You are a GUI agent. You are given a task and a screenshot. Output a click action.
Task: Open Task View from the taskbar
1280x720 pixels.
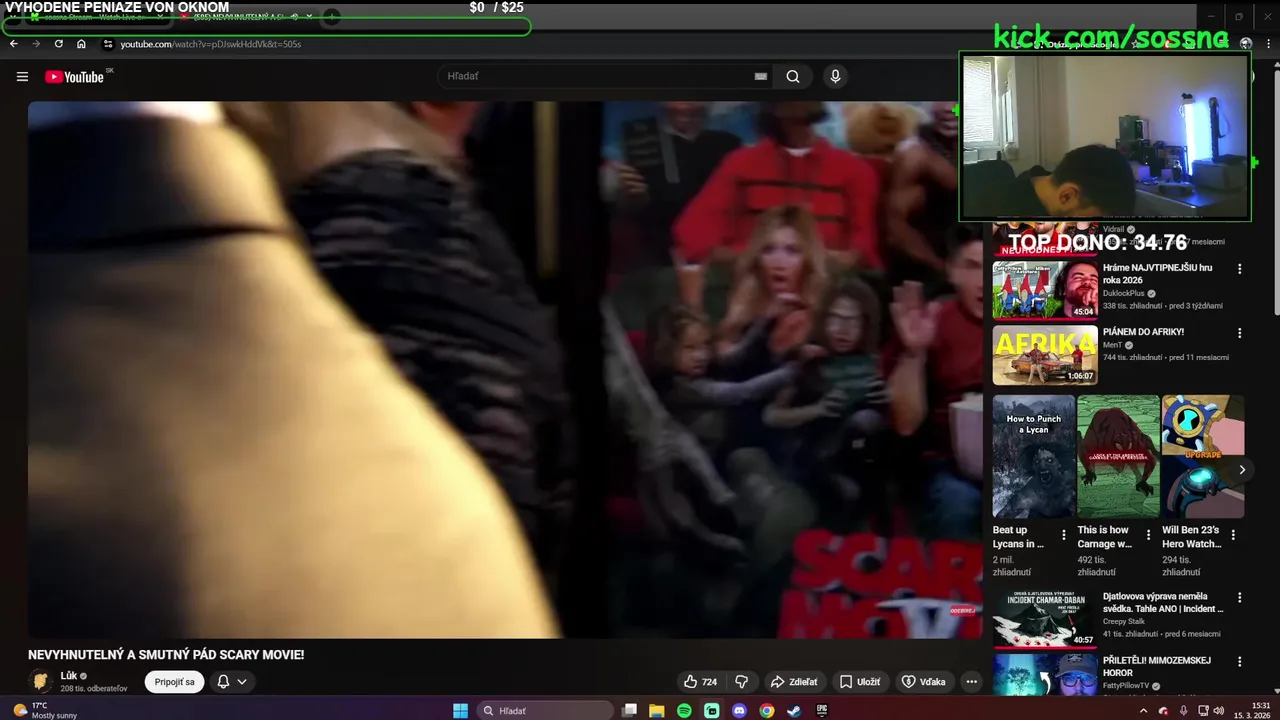pyautogui.click(x=630, y=711)
